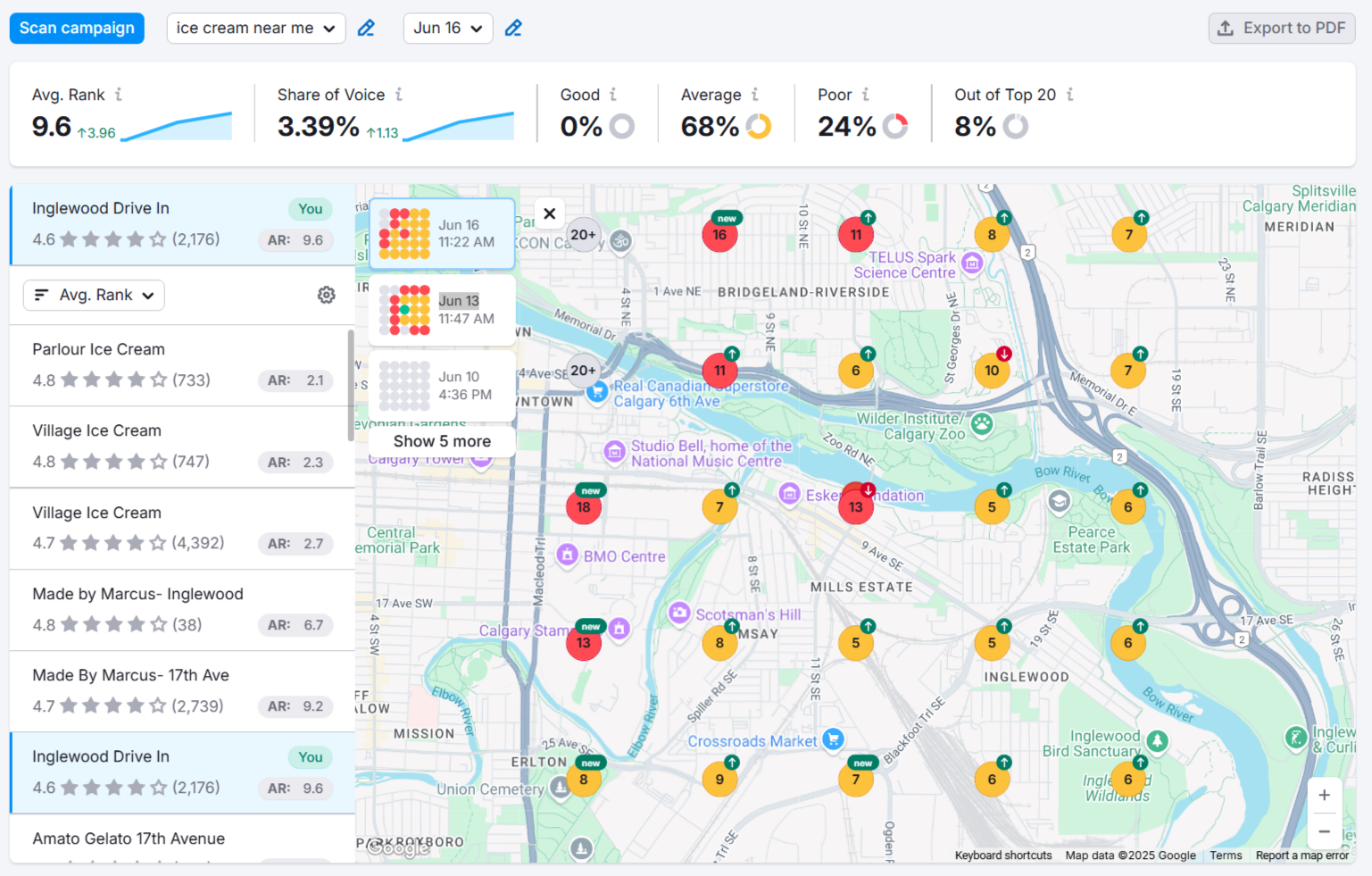The height and width of the screenshot is (876, 1372).
Task: Zoom in on the map
Action: point(1325,795)
